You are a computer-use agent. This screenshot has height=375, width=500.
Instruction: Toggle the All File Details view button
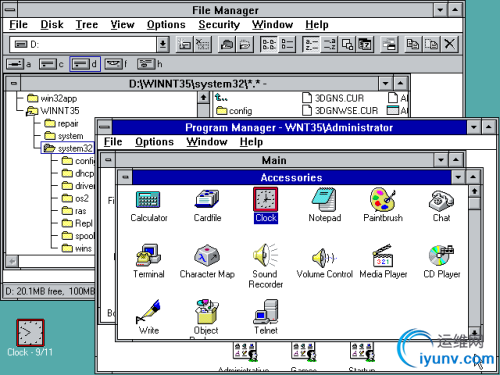pyautogui.click(x=287, y=44)
